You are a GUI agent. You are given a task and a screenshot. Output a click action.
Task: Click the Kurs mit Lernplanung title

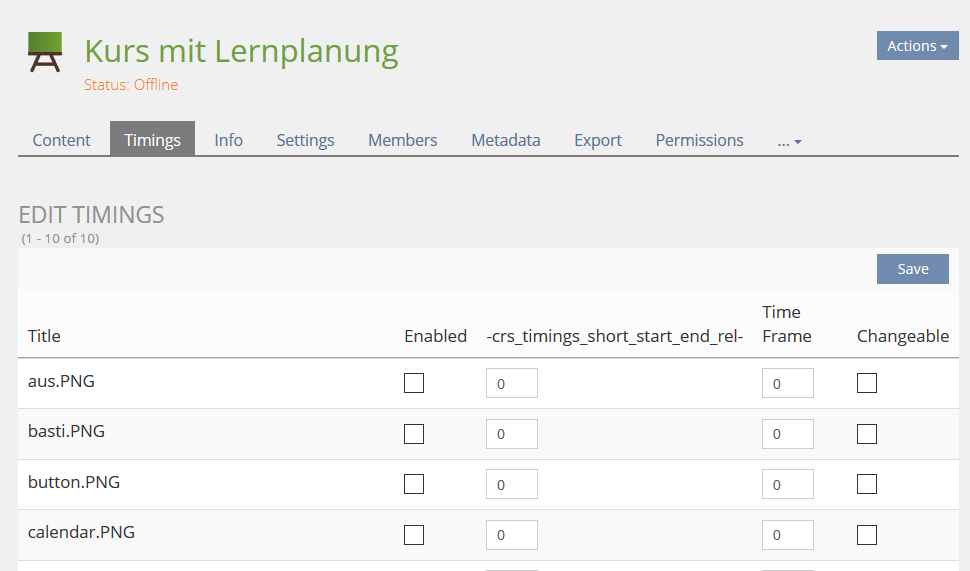[x=241, y=51]
